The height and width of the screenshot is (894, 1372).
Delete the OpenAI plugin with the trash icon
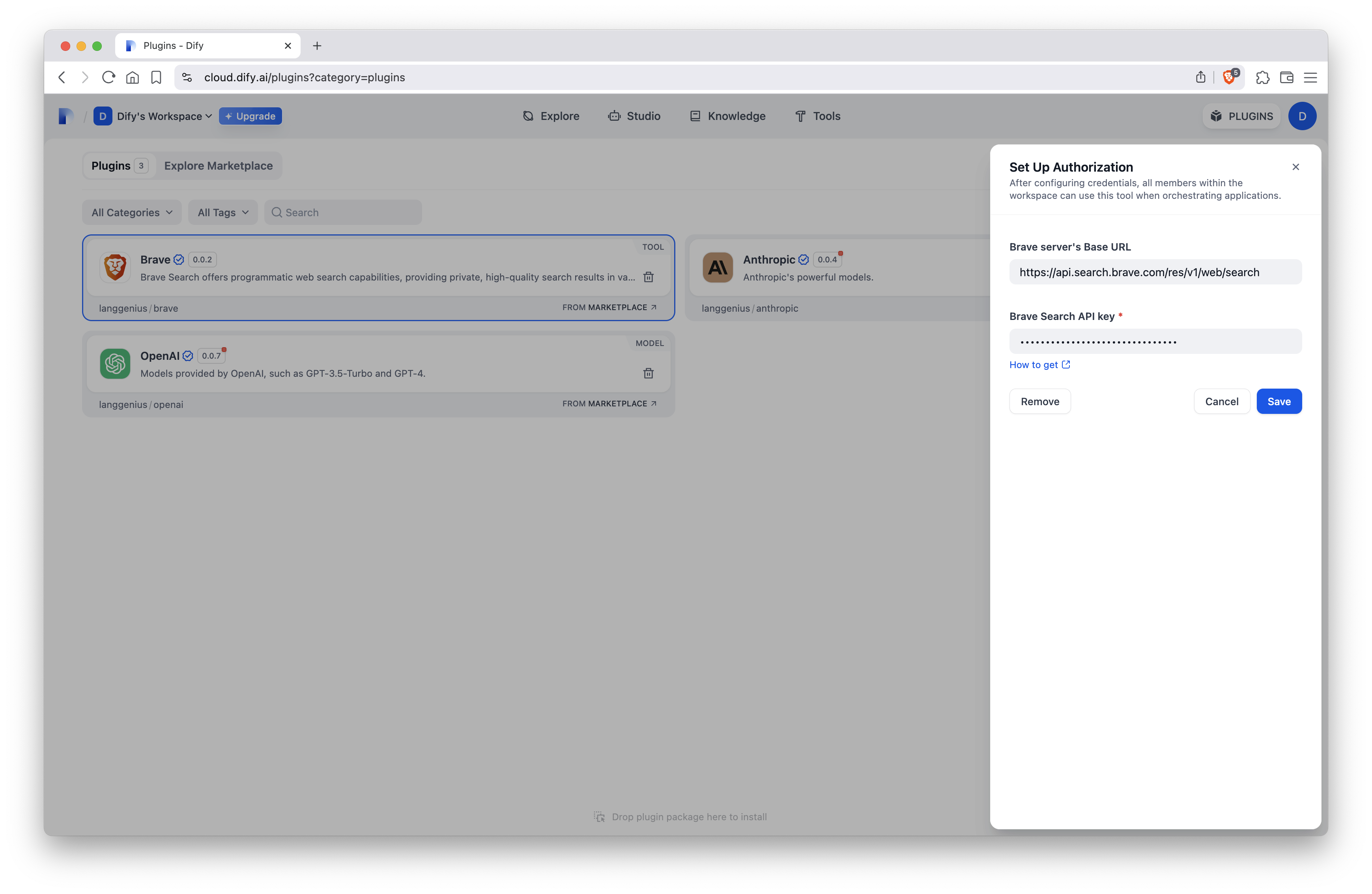(x=648, y=374)
